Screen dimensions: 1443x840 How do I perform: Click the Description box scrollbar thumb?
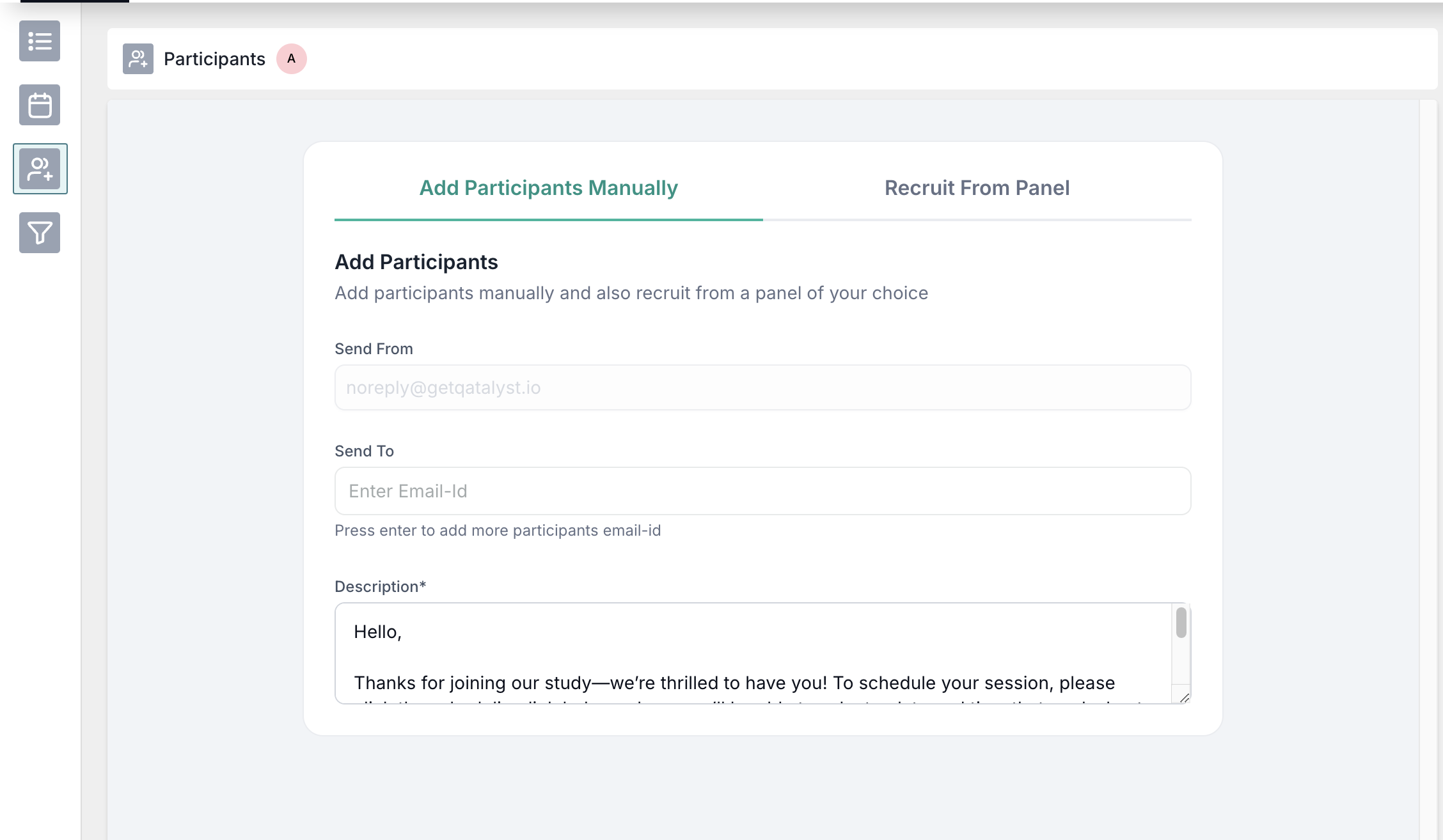coord(1181,623)
